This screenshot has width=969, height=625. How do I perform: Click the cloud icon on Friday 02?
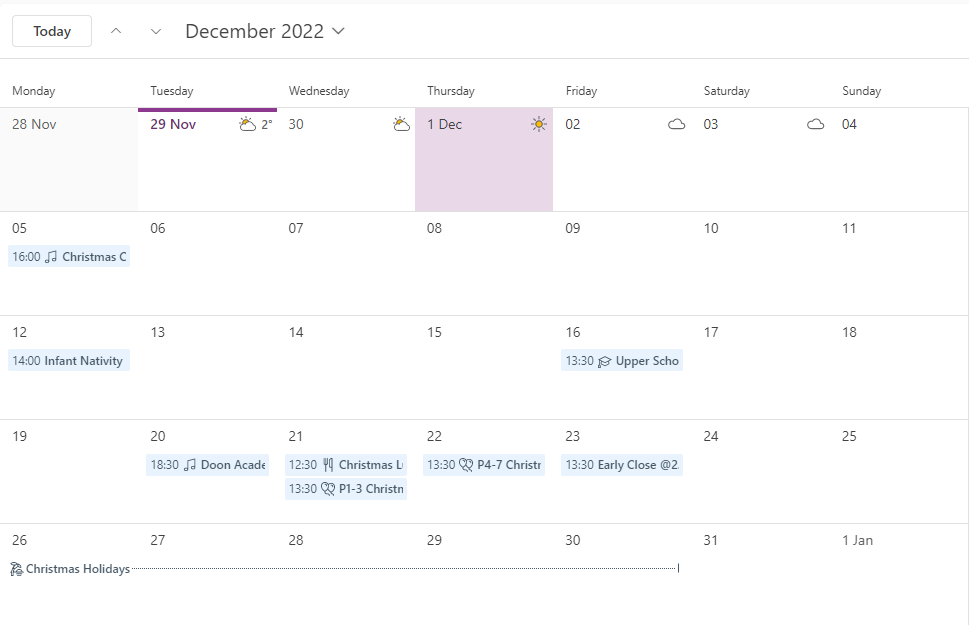(x=677, y=125)
